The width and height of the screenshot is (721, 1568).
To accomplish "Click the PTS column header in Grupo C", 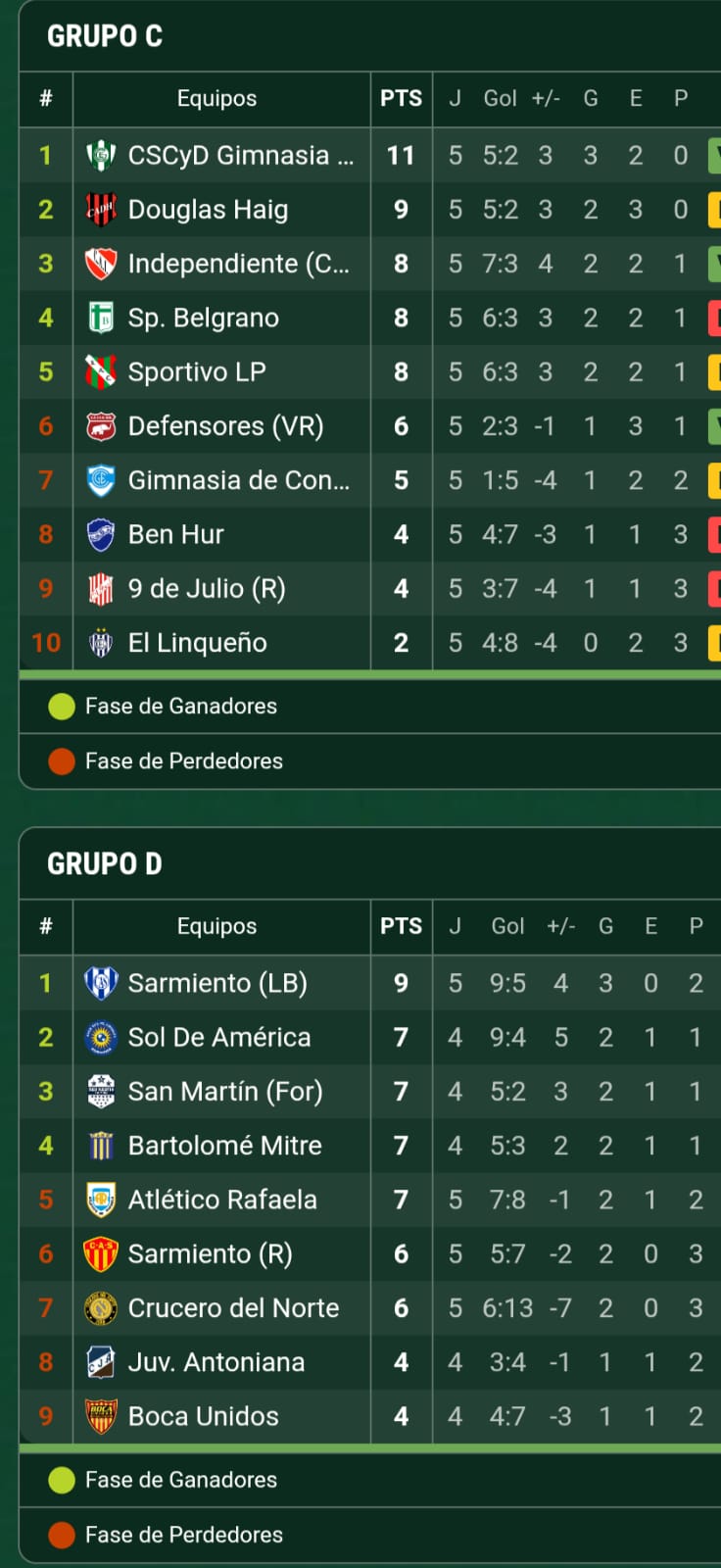I will 401,98.
